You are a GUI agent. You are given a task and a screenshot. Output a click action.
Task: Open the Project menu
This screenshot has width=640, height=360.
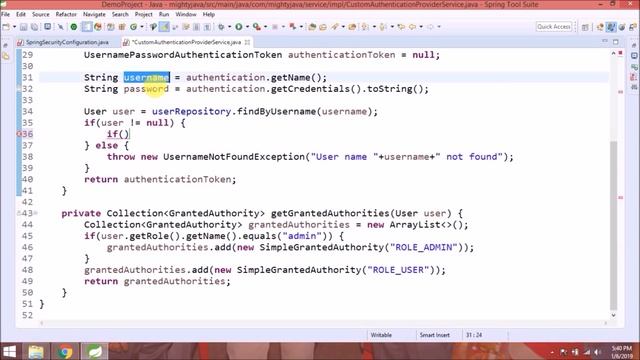pyautogui.click(x=143, y=14)
